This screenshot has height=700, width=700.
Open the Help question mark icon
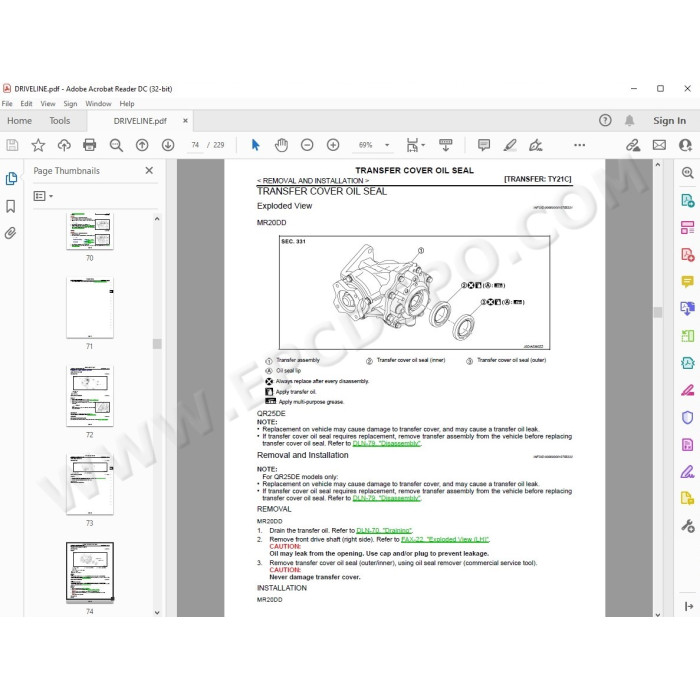605,121
